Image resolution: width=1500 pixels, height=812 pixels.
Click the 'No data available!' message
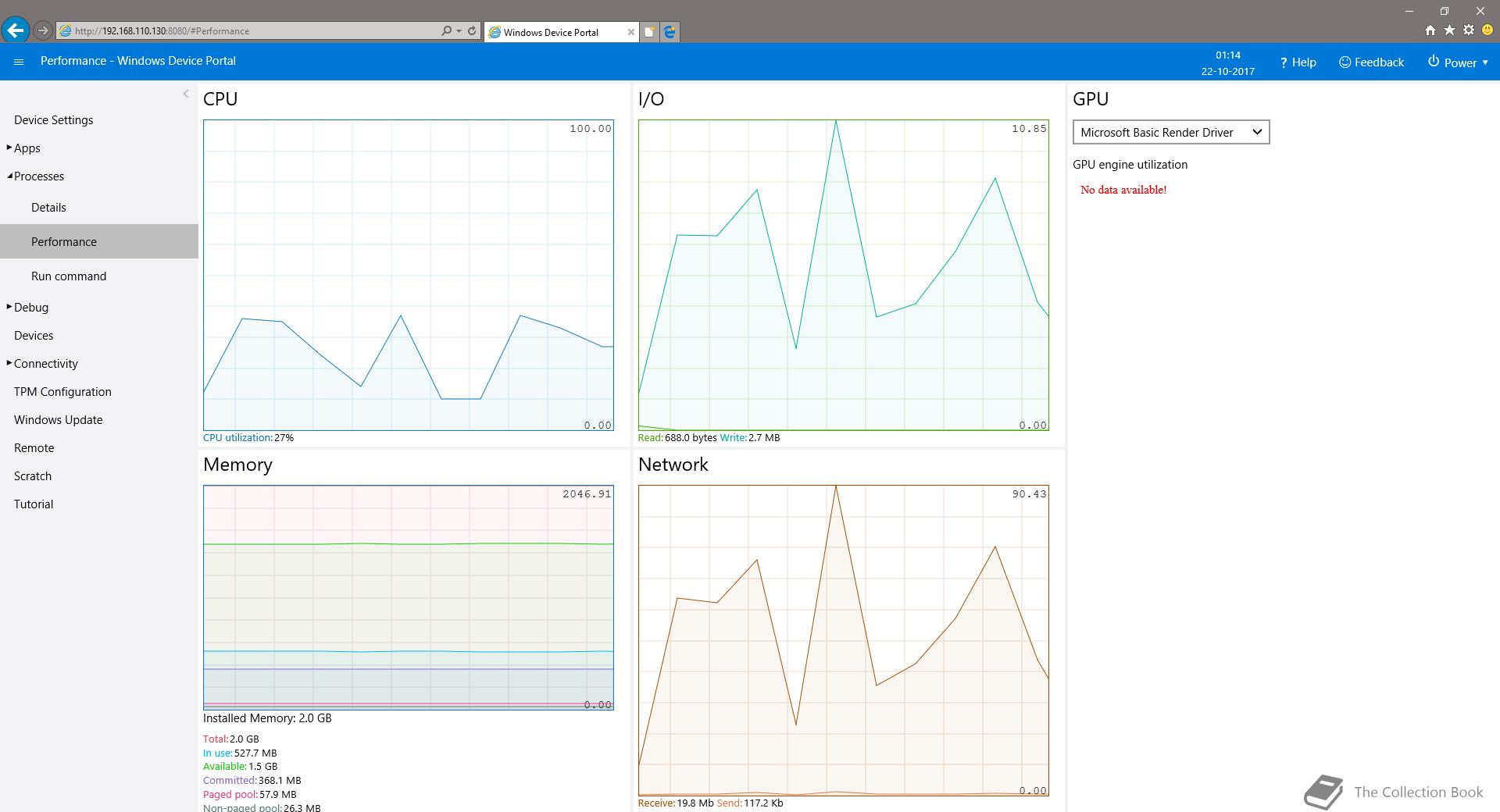[1123, 190]
